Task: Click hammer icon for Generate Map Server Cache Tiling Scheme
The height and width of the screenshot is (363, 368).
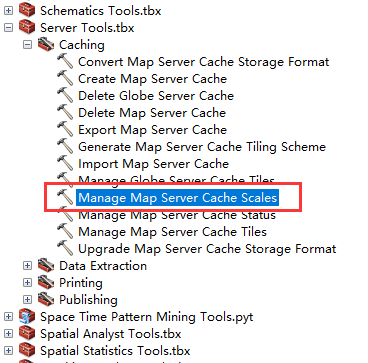Action: (65, 147)
